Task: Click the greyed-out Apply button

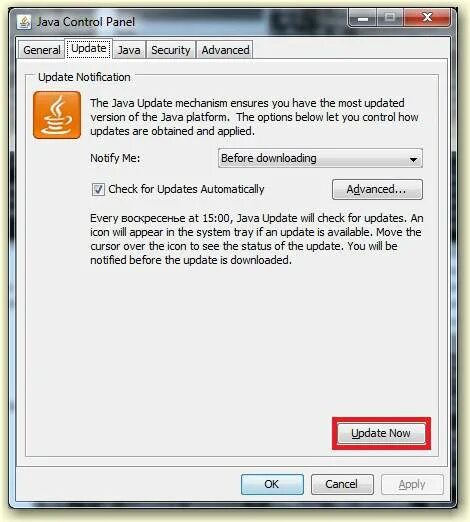Action: [x=412, y=484]
